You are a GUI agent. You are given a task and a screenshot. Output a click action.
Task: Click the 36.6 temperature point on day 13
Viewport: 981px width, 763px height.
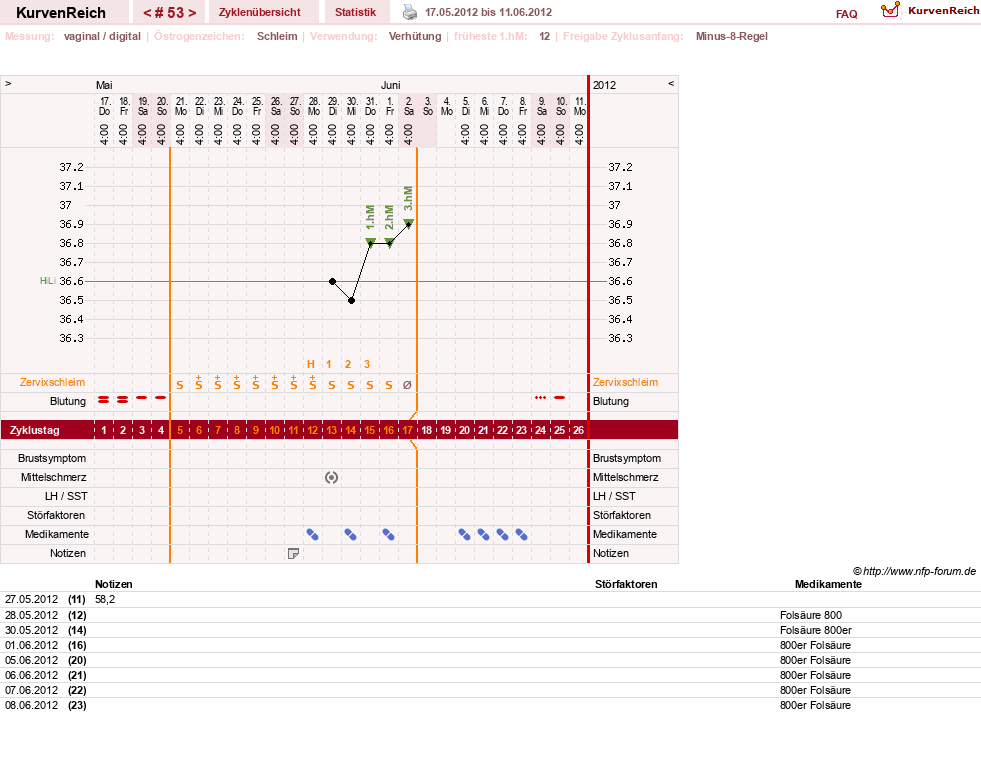(332, 281)
